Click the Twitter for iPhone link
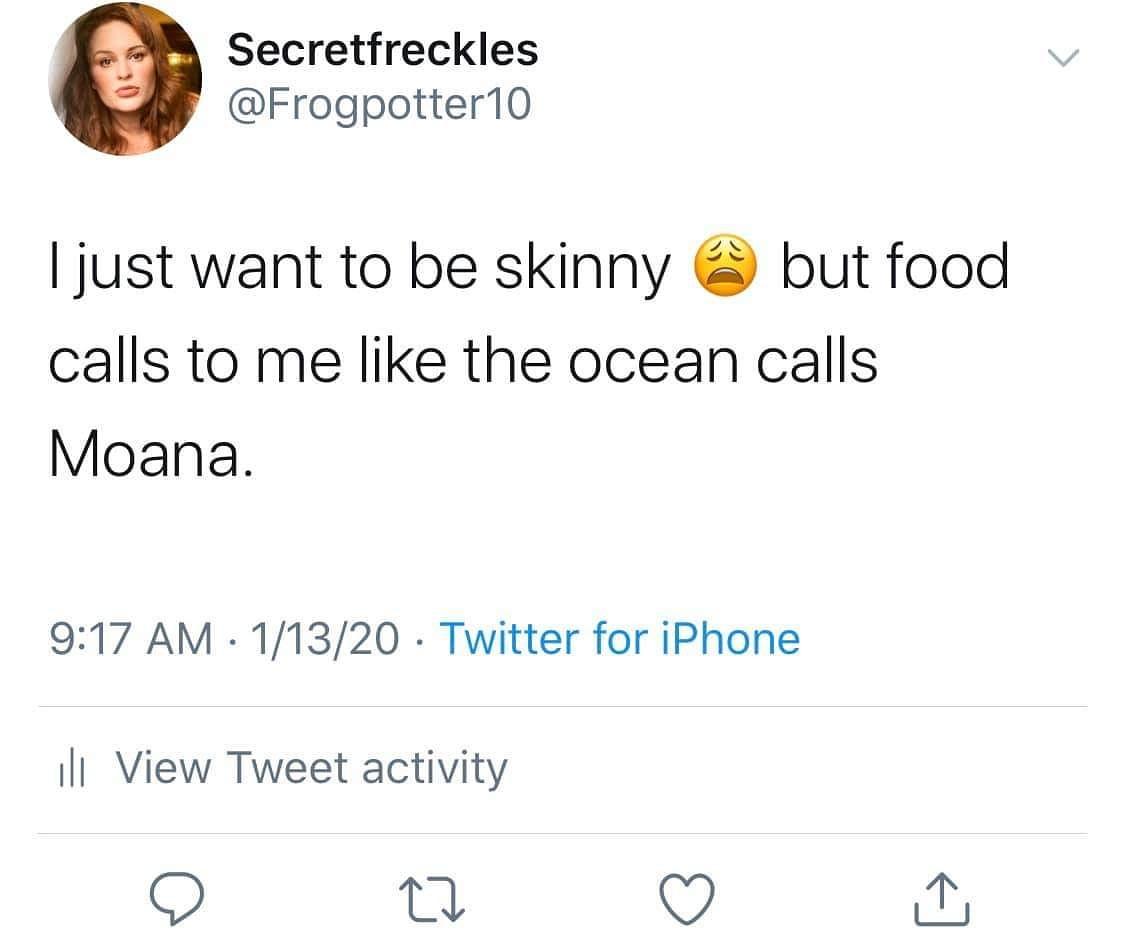Viewport: 1125px width, 947px height. pyautogui.click(x=619, y=638)
